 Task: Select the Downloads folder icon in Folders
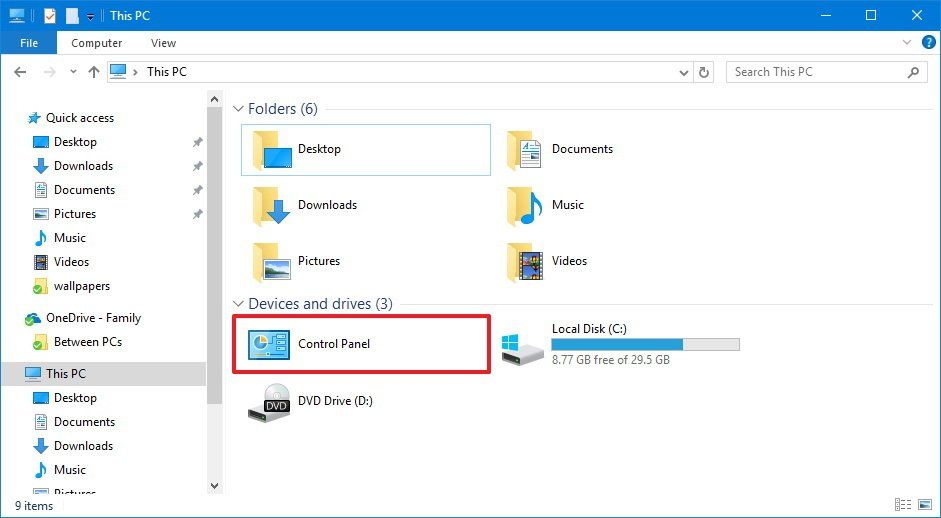(x=271, y=205)
